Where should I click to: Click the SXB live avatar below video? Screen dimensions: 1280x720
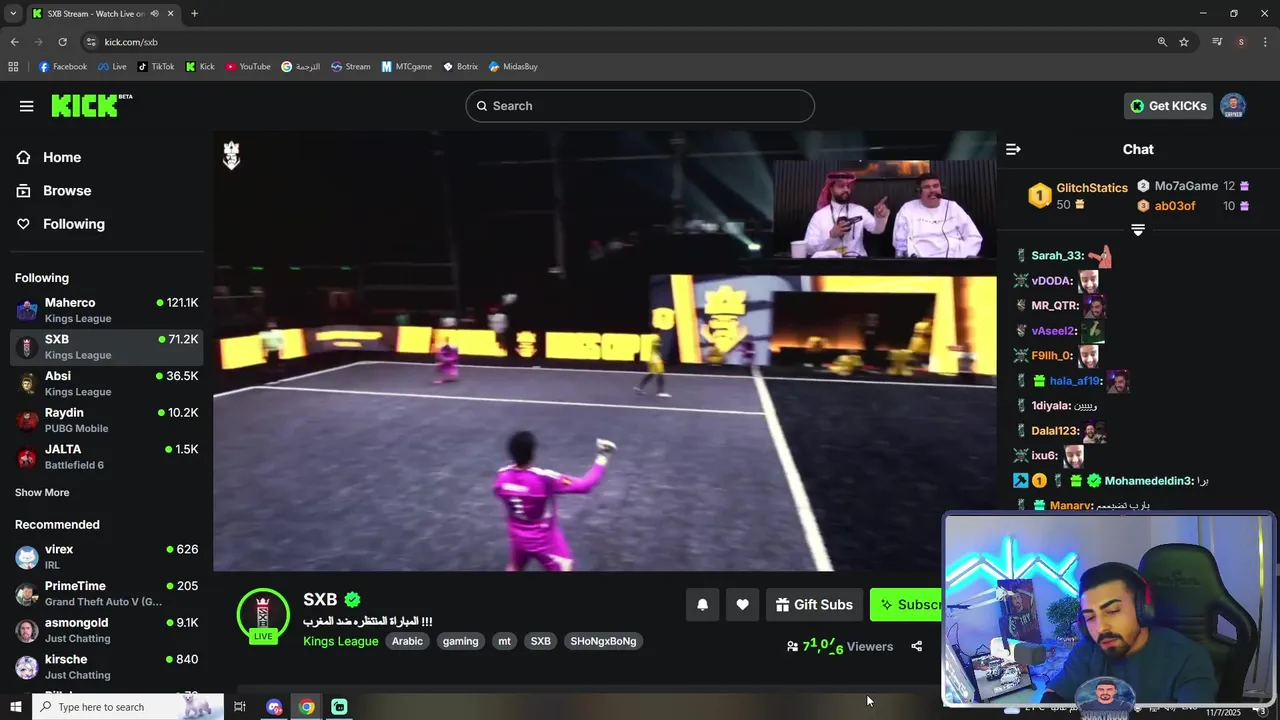pos(263,614)
